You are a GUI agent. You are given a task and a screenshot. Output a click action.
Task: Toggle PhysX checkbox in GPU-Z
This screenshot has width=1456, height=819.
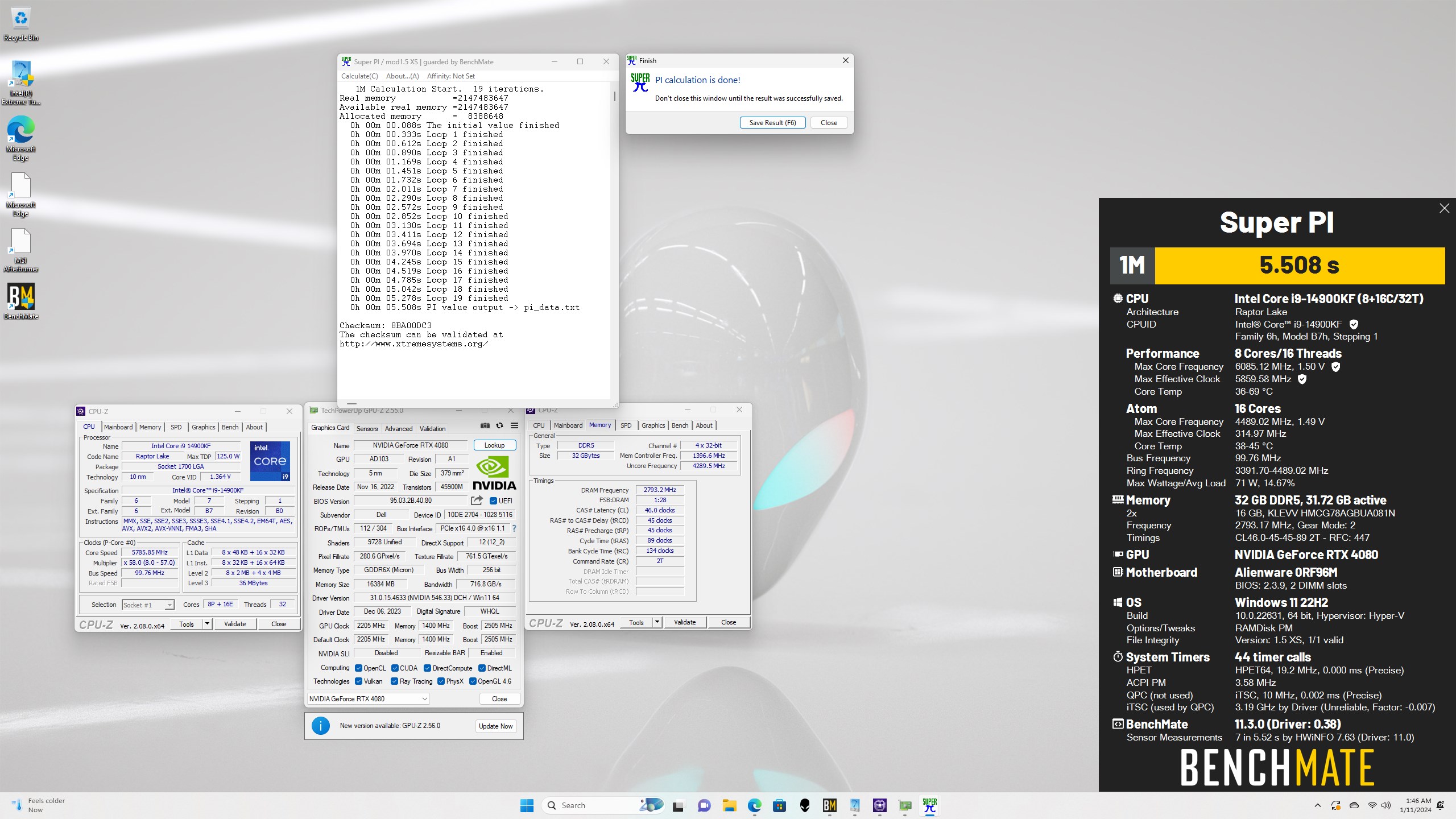tap(441, 681)
